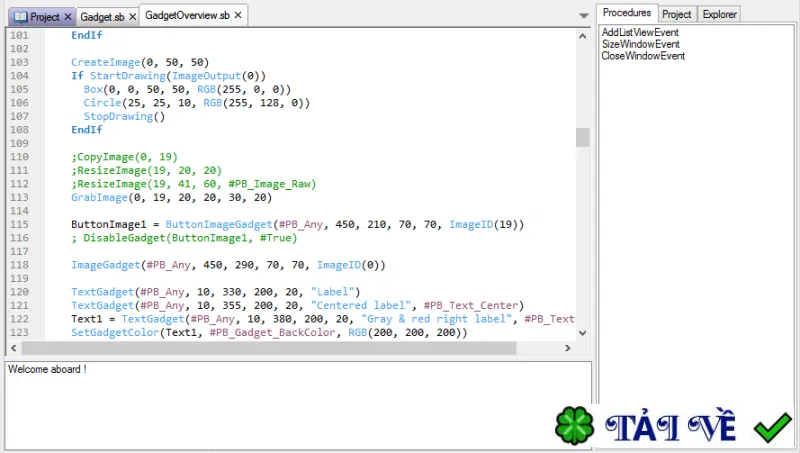Close the Gadget.sb tab
This screenshot has width=800, height=453.
coord(132,17)
